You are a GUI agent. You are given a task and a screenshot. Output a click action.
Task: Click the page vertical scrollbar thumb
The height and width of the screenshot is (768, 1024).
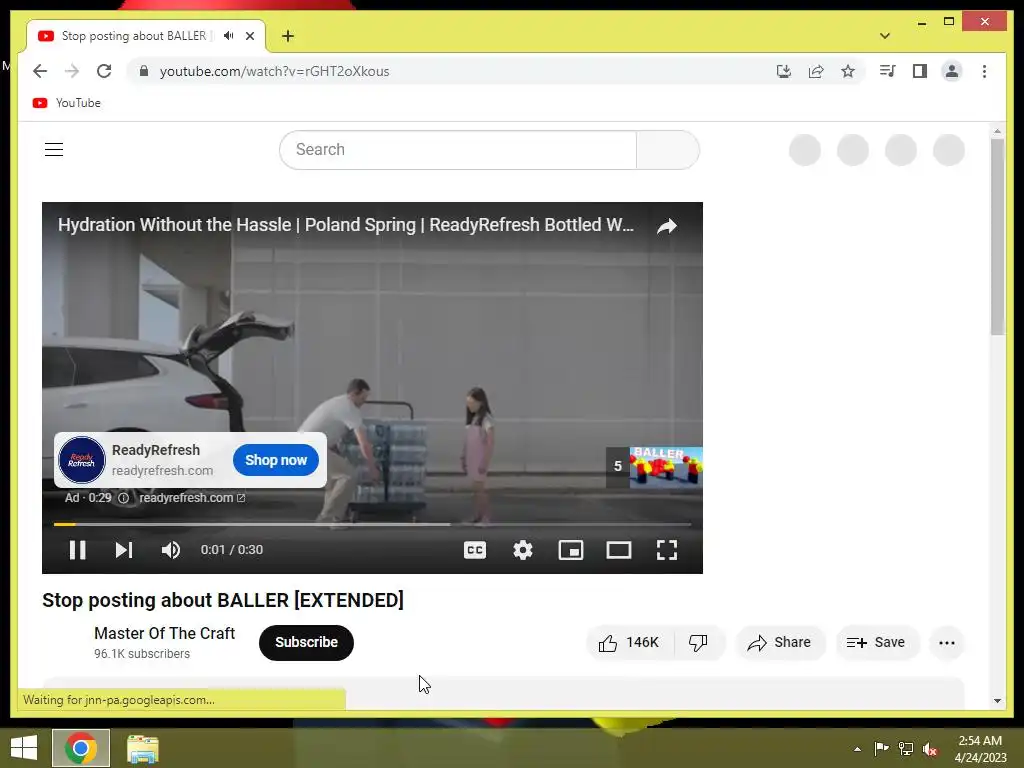pos(997,238)
